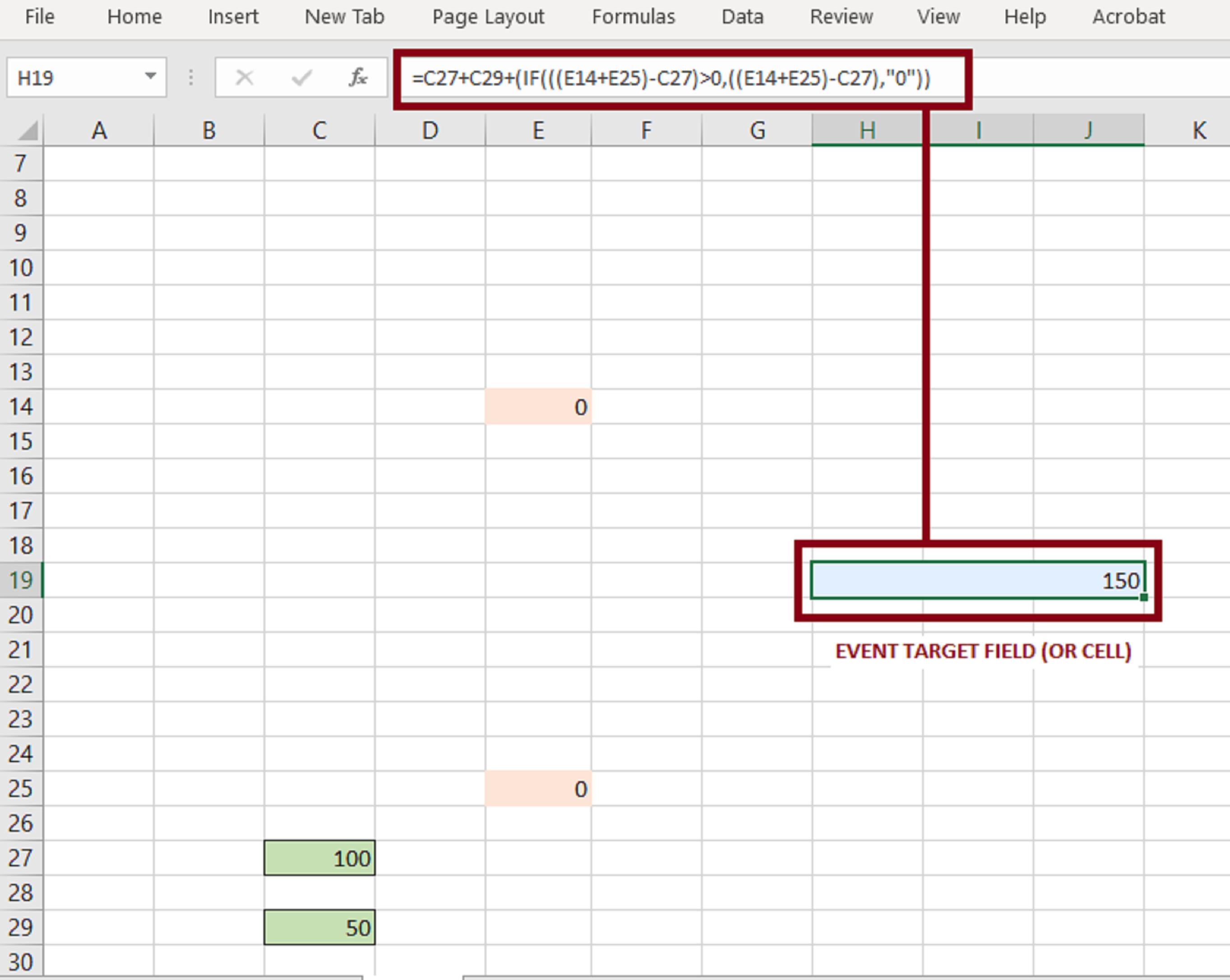Click the three-dot separator next to Name Box
This screenshot has height=980, width=1230.
point(190,78)
